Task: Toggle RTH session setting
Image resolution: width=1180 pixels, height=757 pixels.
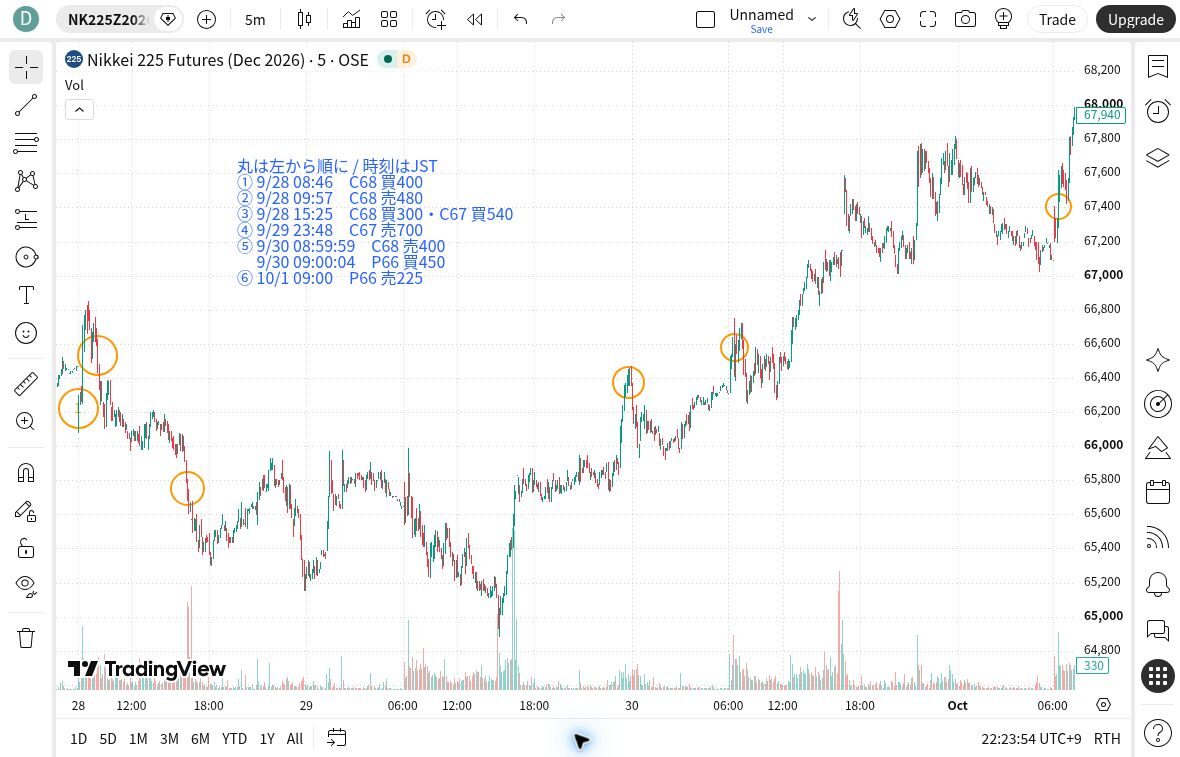Action: click(1107, 739)
